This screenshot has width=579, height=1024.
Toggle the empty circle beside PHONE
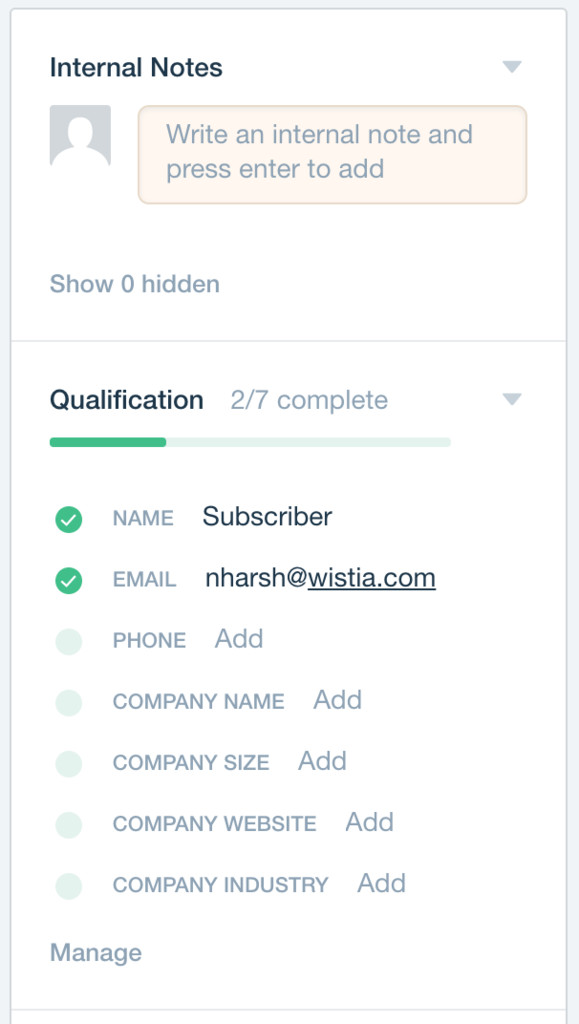69,641
